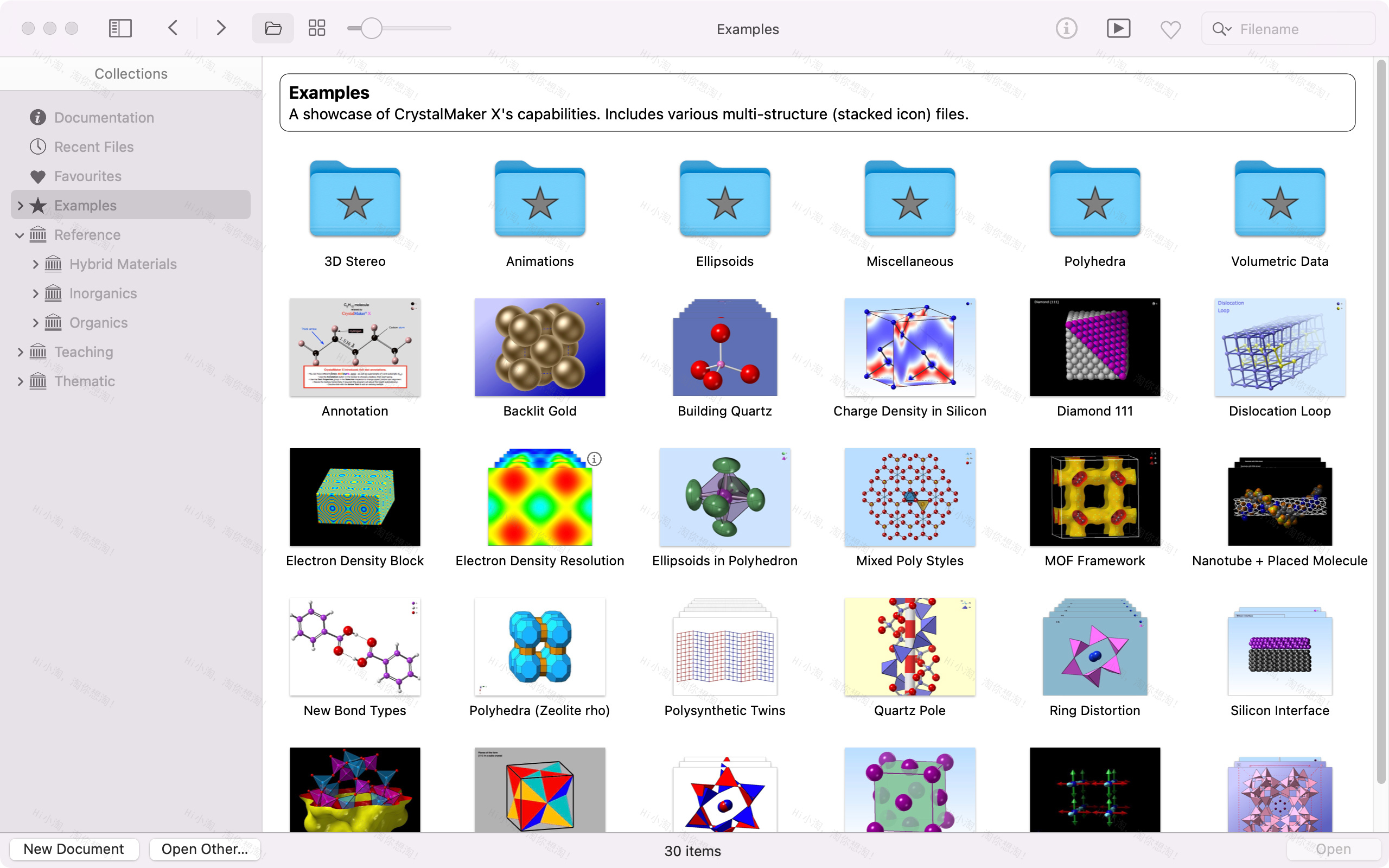The image size is (1389, 868).
Task: Expand the Teaching category
Action: point(21,352)
